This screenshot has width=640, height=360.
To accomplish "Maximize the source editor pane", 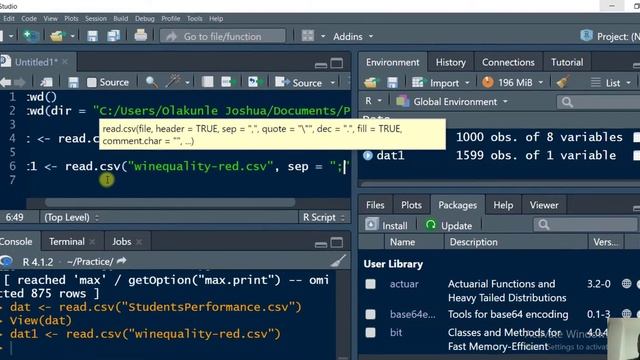I will [337, 63].
